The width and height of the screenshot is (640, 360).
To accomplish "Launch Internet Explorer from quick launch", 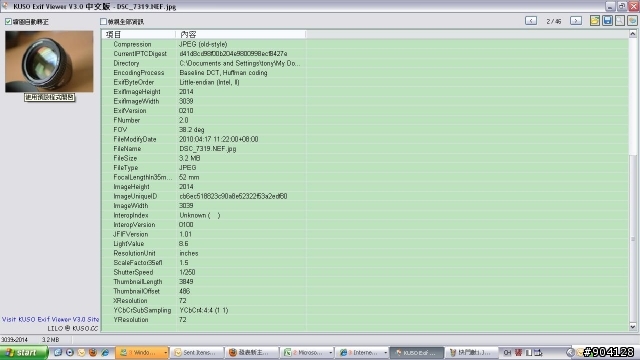I will tap(105, 352).
